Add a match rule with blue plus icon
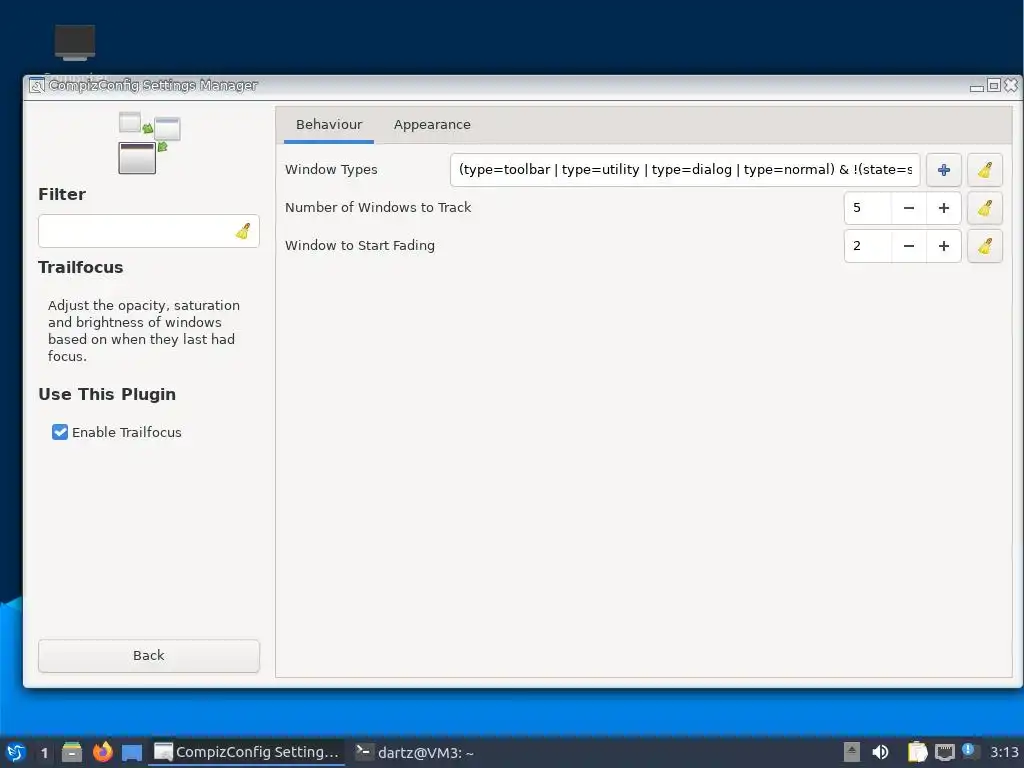Image resolution: width=1024 pixels, height=768 pixels. click(944, 170)
